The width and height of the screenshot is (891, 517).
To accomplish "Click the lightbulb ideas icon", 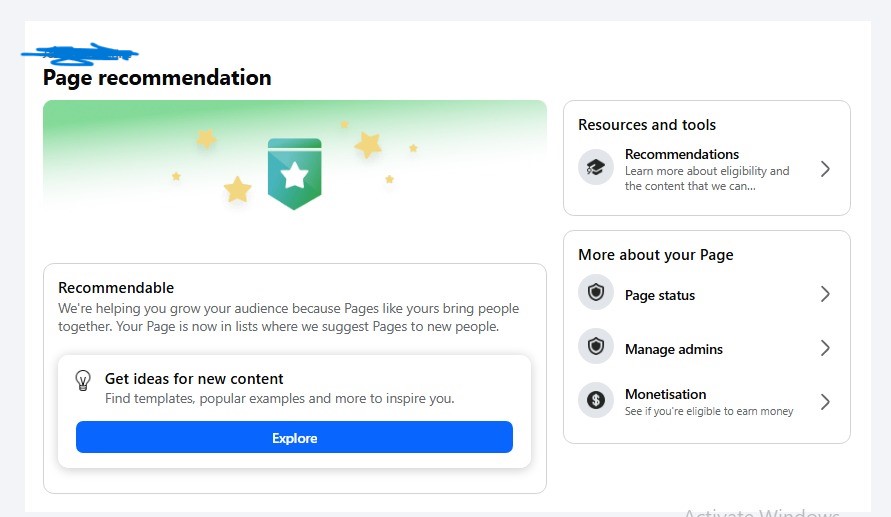I will coord(84,381).
